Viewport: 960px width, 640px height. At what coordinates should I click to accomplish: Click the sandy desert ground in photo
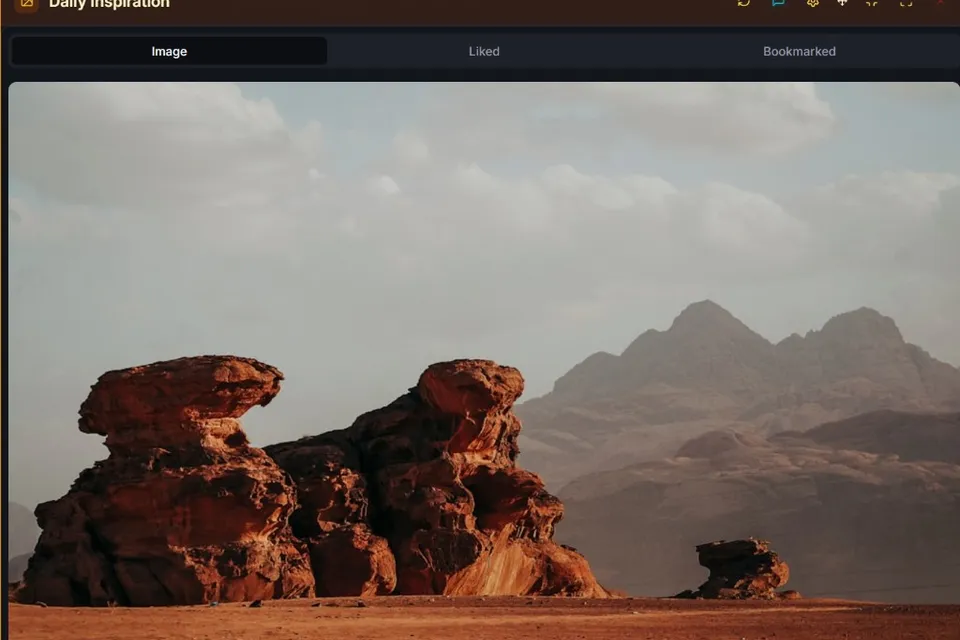click(484, 620)
